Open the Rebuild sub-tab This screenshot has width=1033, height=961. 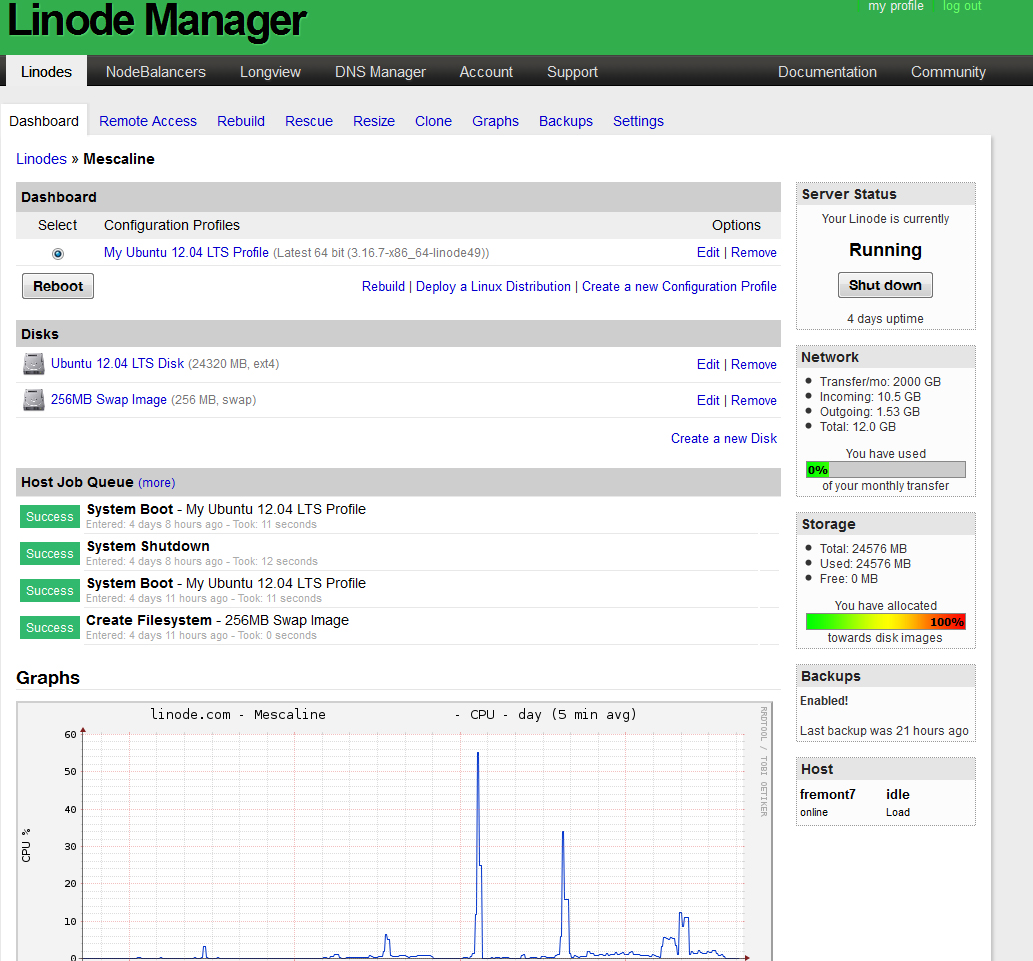tap(241, 121)
